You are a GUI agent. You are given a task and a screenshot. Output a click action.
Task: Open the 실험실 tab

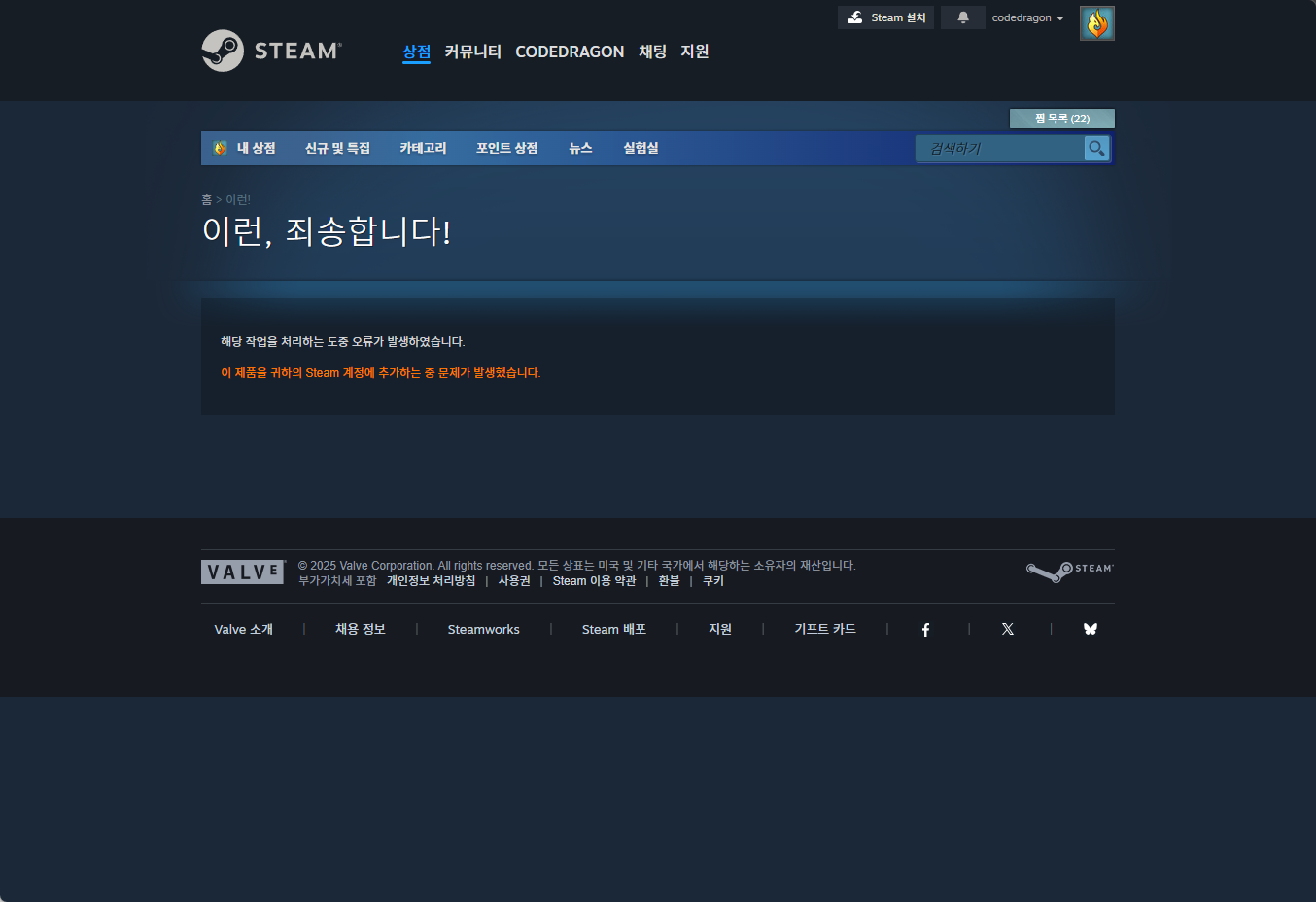pyautogui.click(x=641, y=148)
